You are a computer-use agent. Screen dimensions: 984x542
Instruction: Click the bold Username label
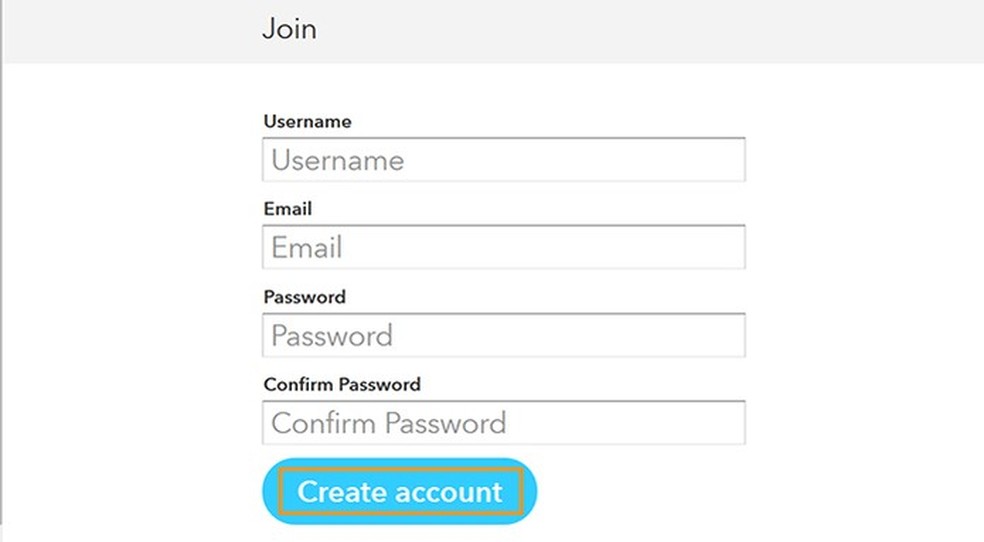point(307,122)
